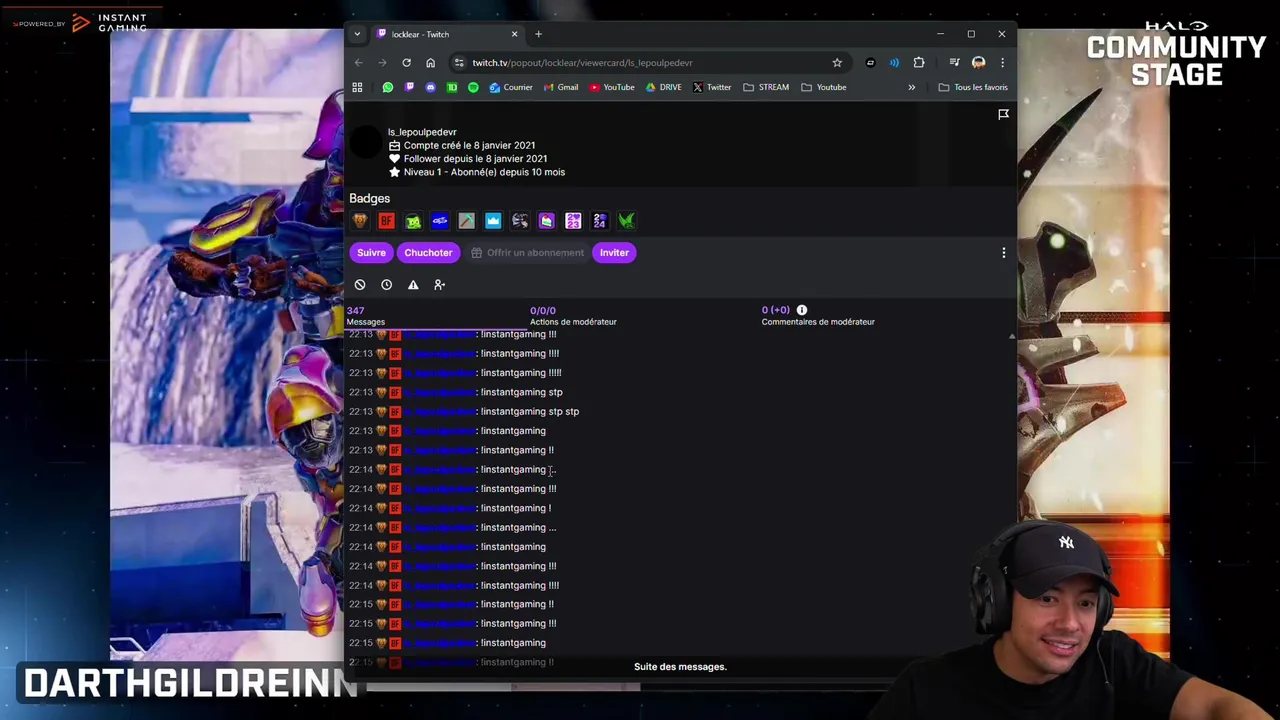Click the red BF badge
The height and width of the screenshot is (720, 1280).
coord(387,221)
